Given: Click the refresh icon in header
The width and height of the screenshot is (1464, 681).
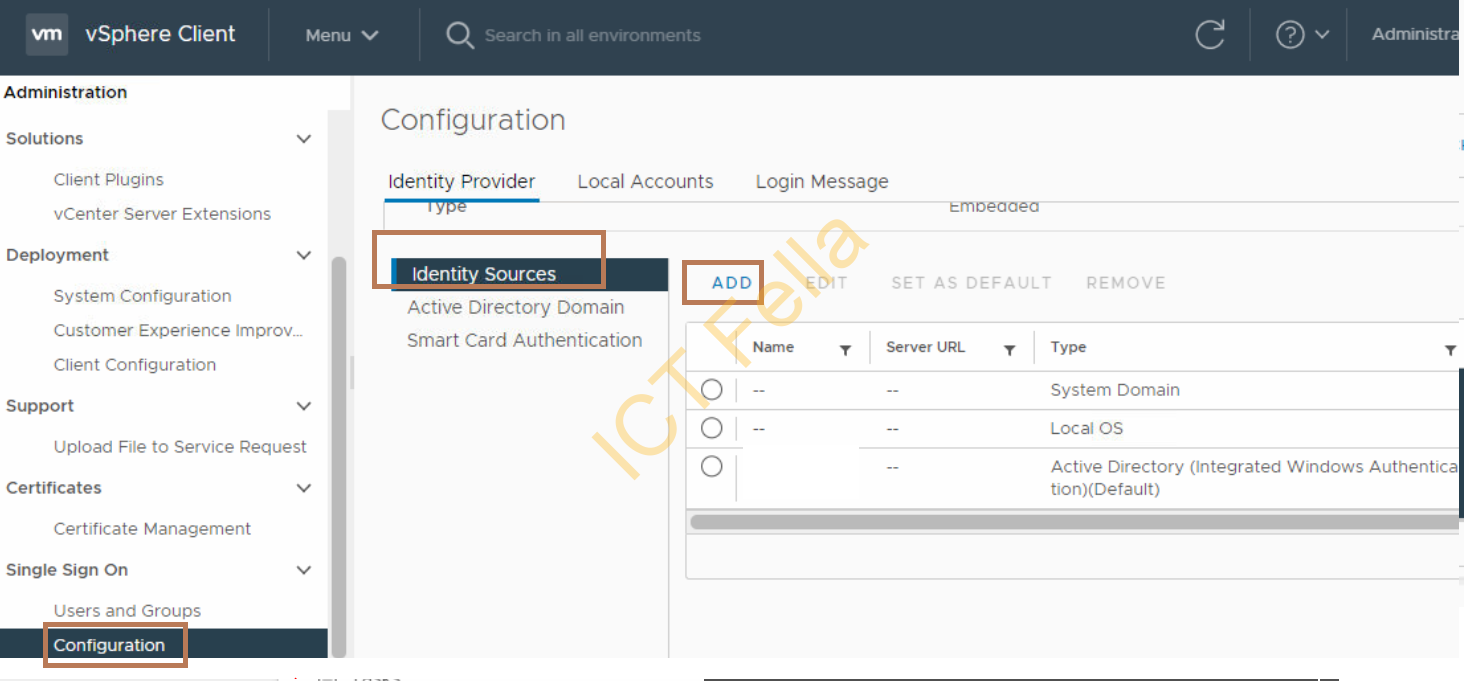Looking at the screenshot, I should (x=1210, y=35).
